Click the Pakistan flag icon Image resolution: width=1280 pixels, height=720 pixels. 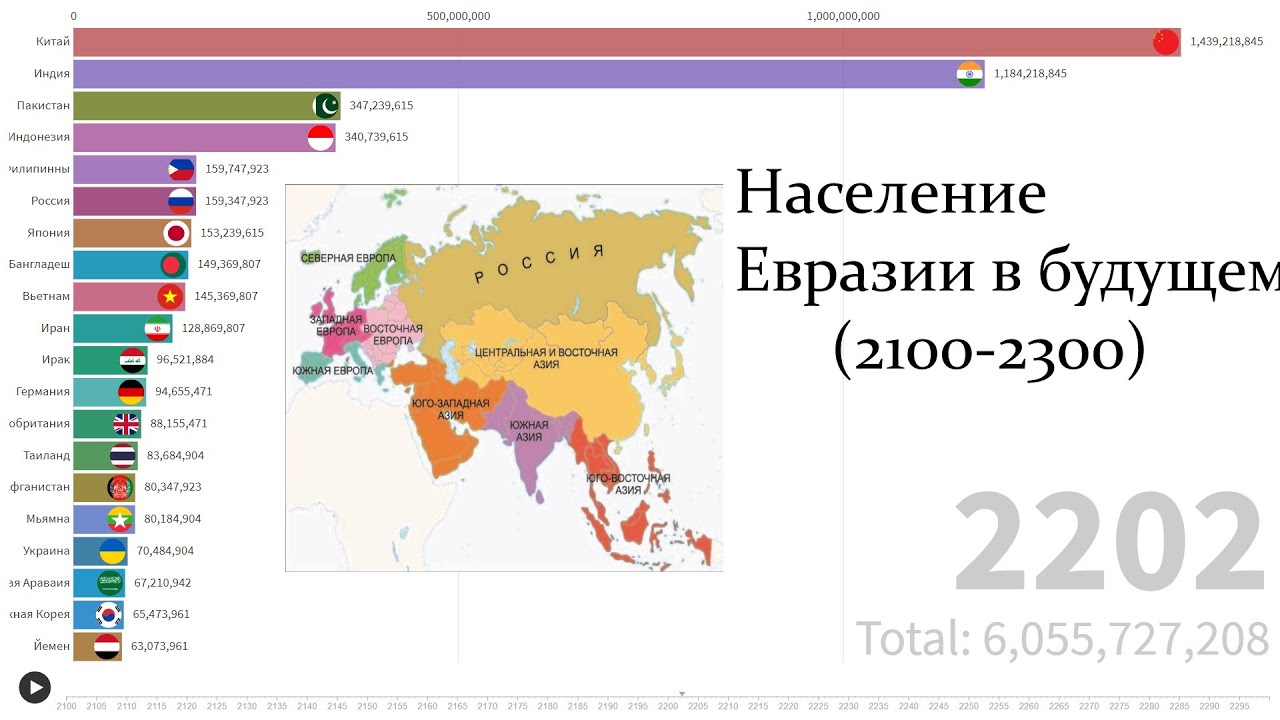coord(326,106)
